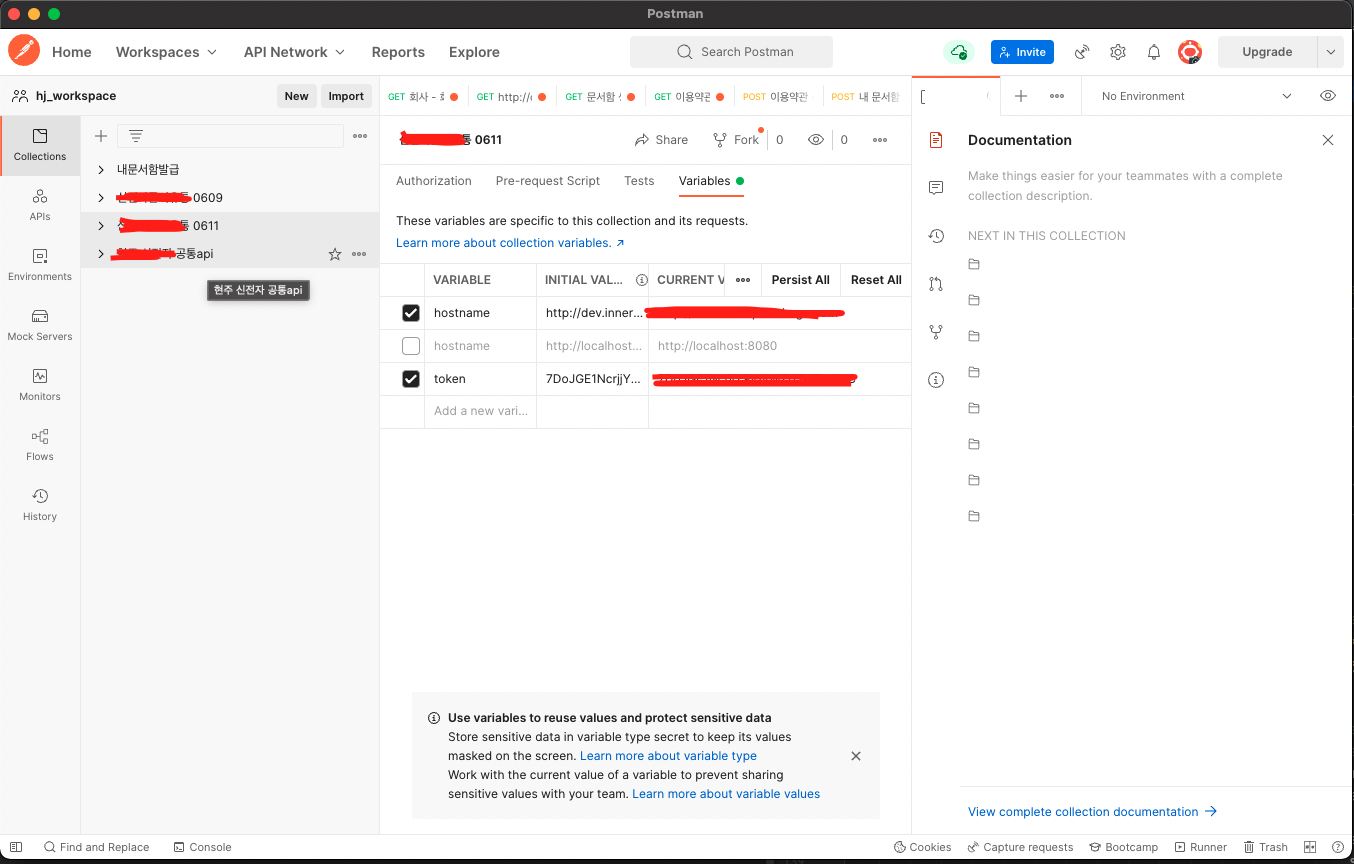Click the Search Postman field

pyautogui.click(x=731, y=52)
